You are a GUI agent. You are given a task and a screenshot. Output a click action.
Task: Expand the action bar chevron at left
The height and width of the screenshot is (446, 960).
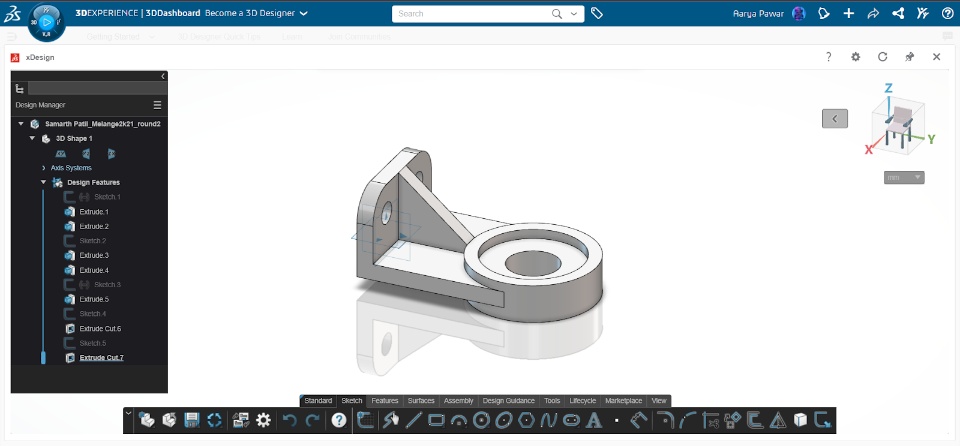(x=128, y=414)
